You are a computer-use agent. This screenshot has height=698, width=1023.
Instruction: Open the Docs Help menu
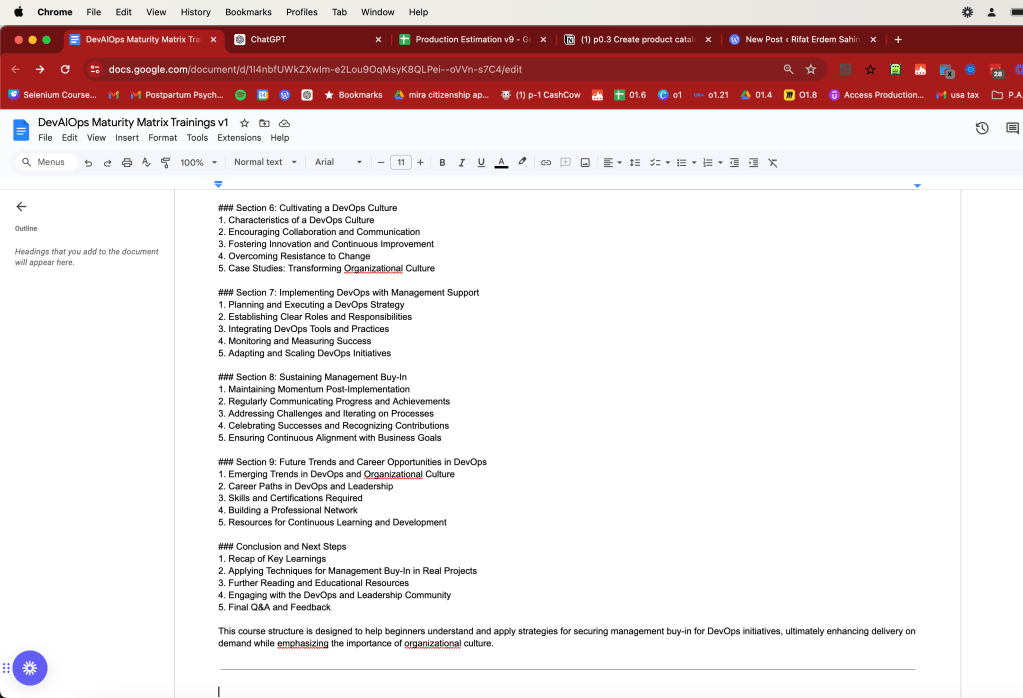(280, 138)
